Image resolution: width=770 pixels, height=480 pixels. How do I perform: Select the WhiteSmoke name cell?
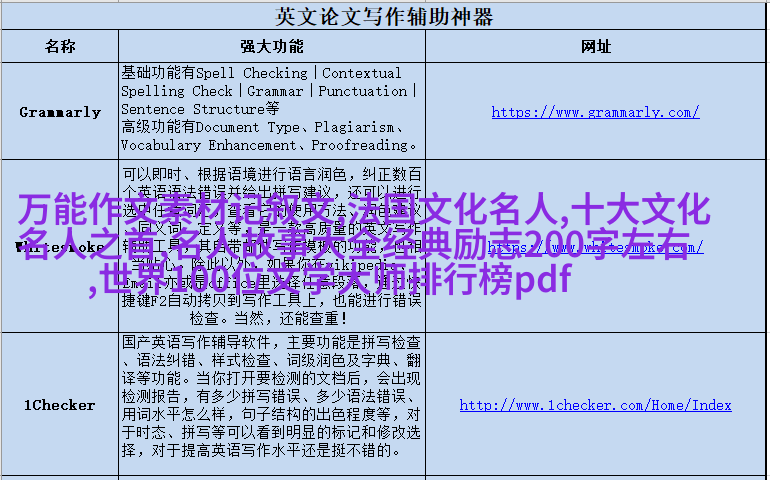coord(60,246)
